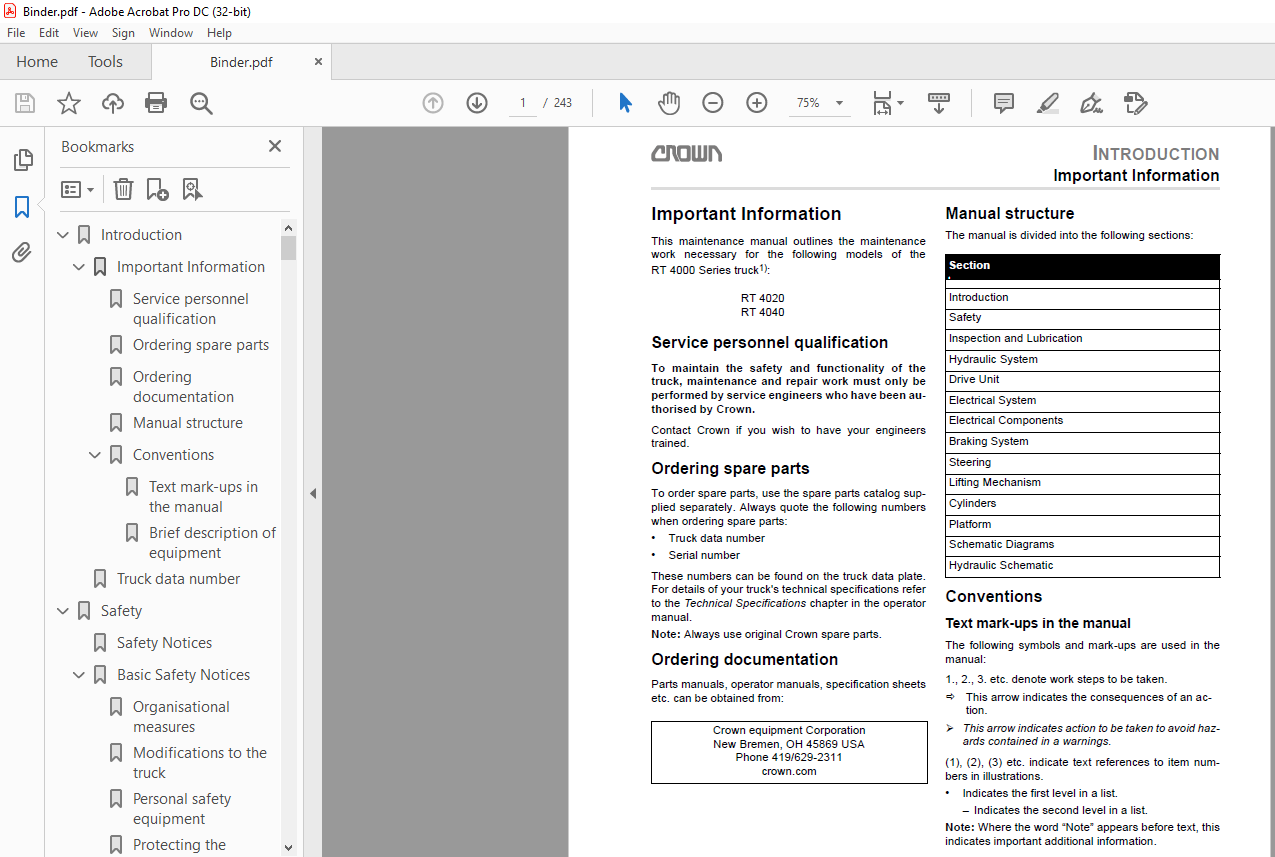The width and height of the screenshot is (1275, 857).
Task: Jump to Truck data number bookmark
Action: (x=178, y=579)
